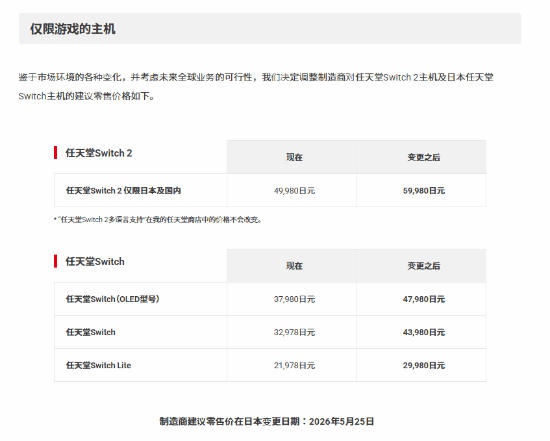Click the 47,980日元 OLED new price
This screenshot has width=550, height=441.
424,299
